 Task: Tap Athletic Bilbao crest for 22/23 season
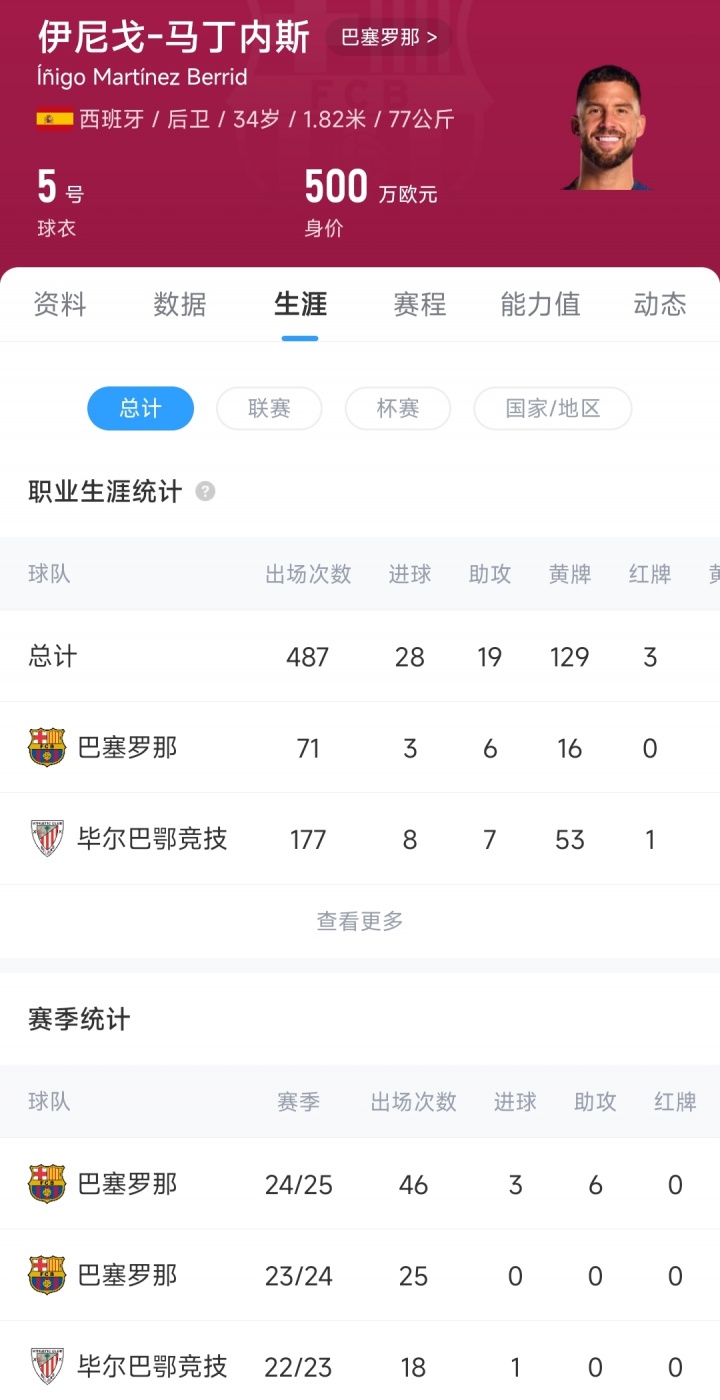coord(47,1366)
